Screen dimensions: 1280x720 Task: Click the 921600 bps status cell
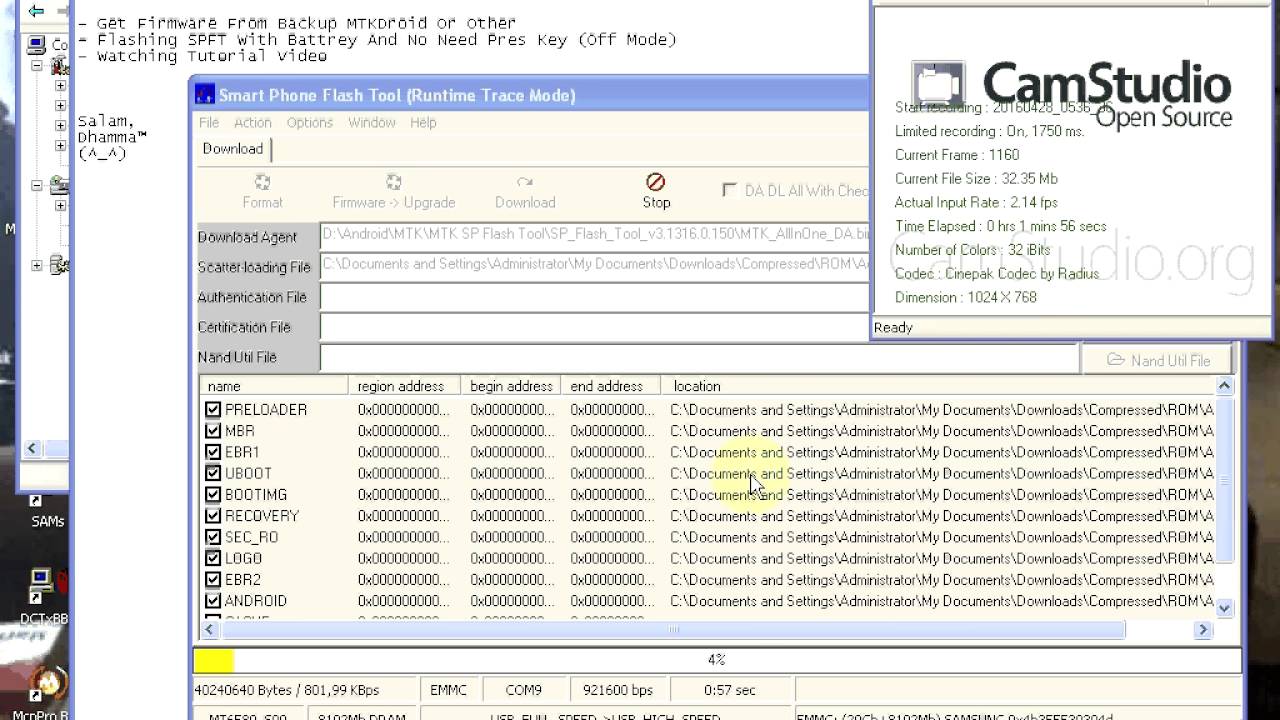pos(618,690)
